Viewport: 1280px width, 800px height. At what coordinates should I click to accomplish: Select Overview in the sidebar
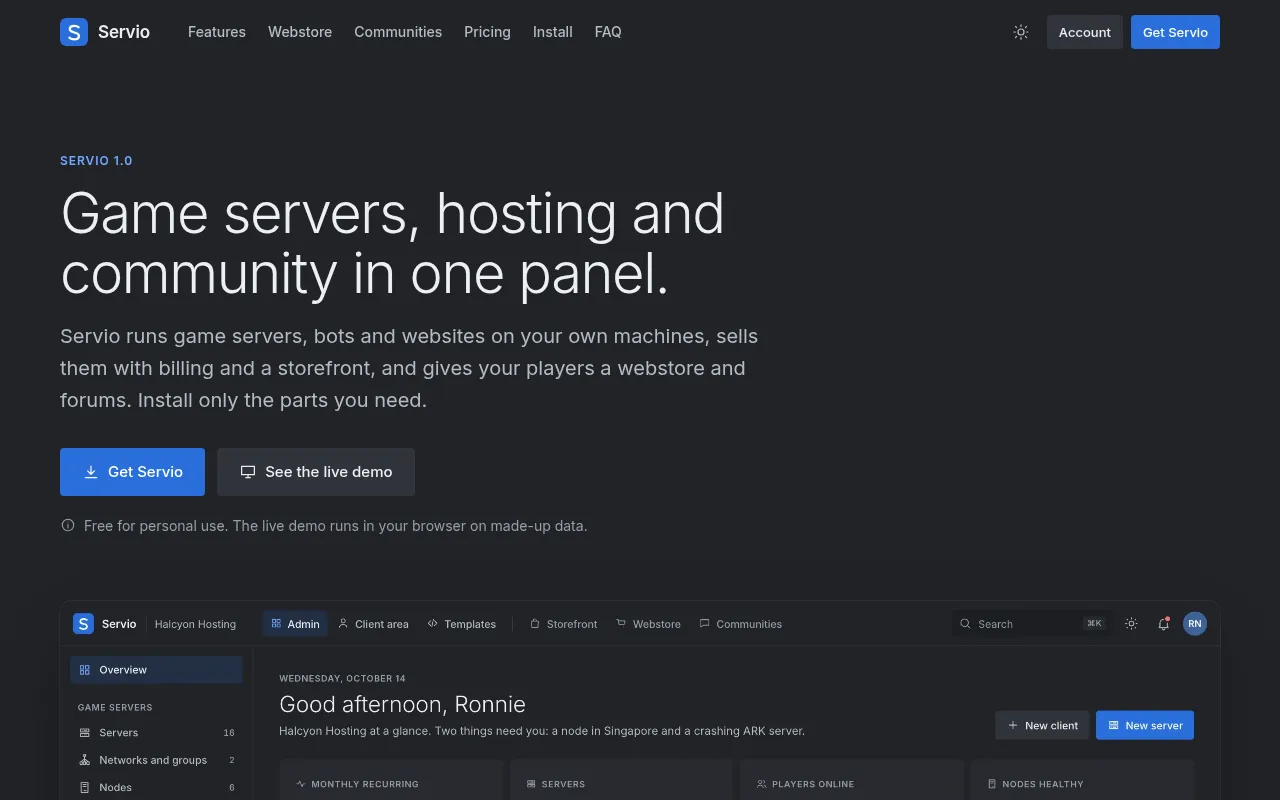coord(156,670)
